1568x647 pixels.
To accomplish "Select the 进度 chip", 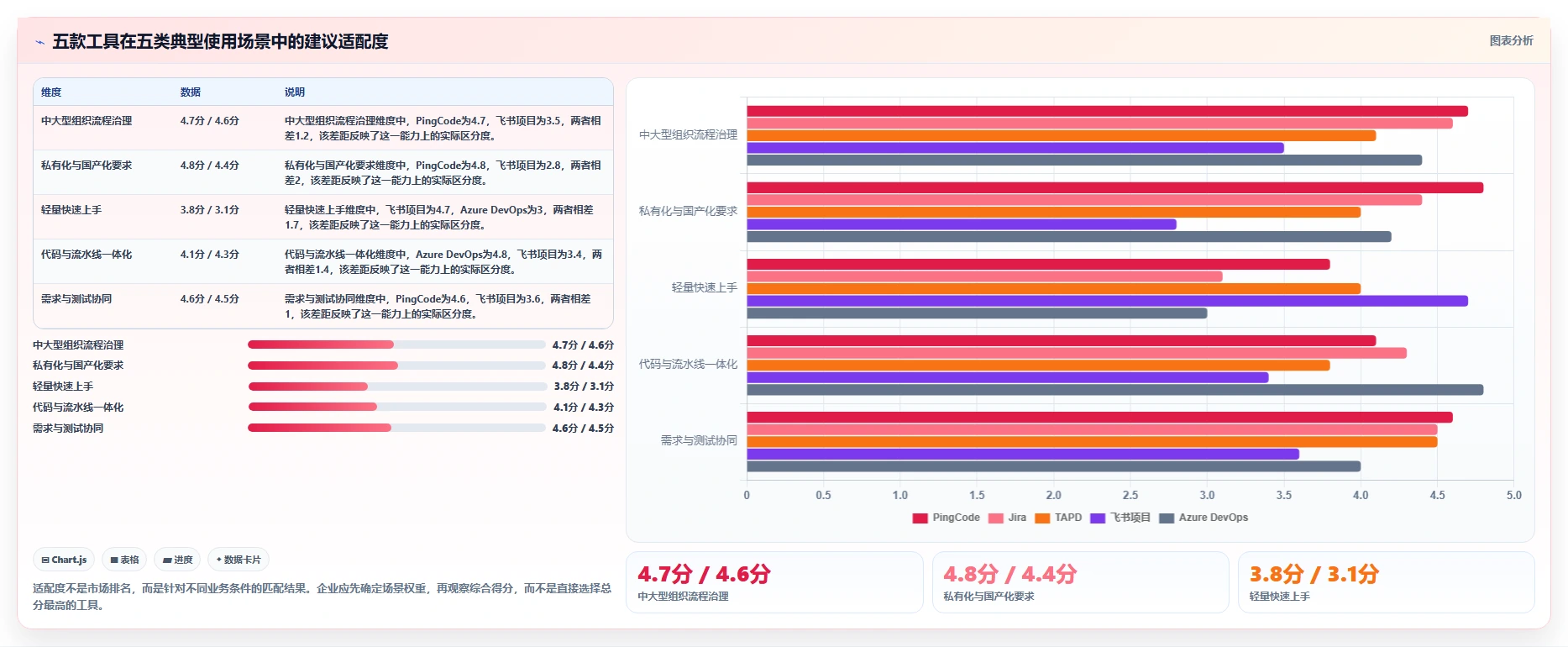I will click(x=177, y=560).
